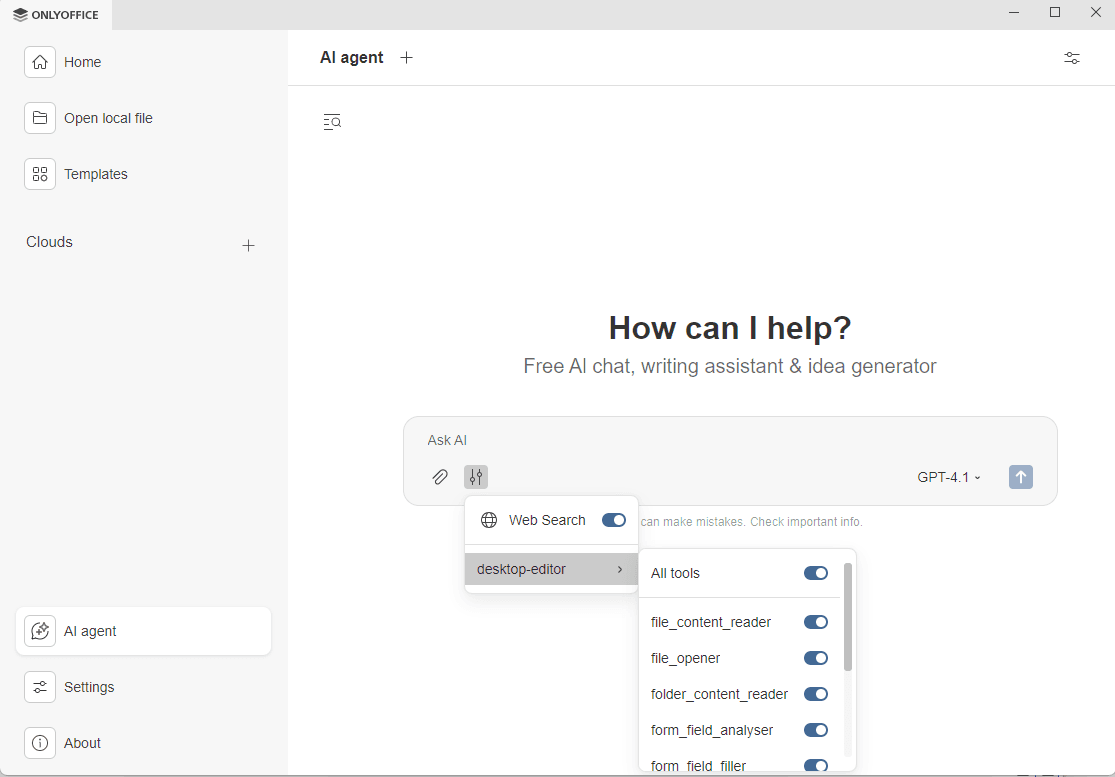Open the chat search icon
The image size is (1115, 777).
(331, 121)
